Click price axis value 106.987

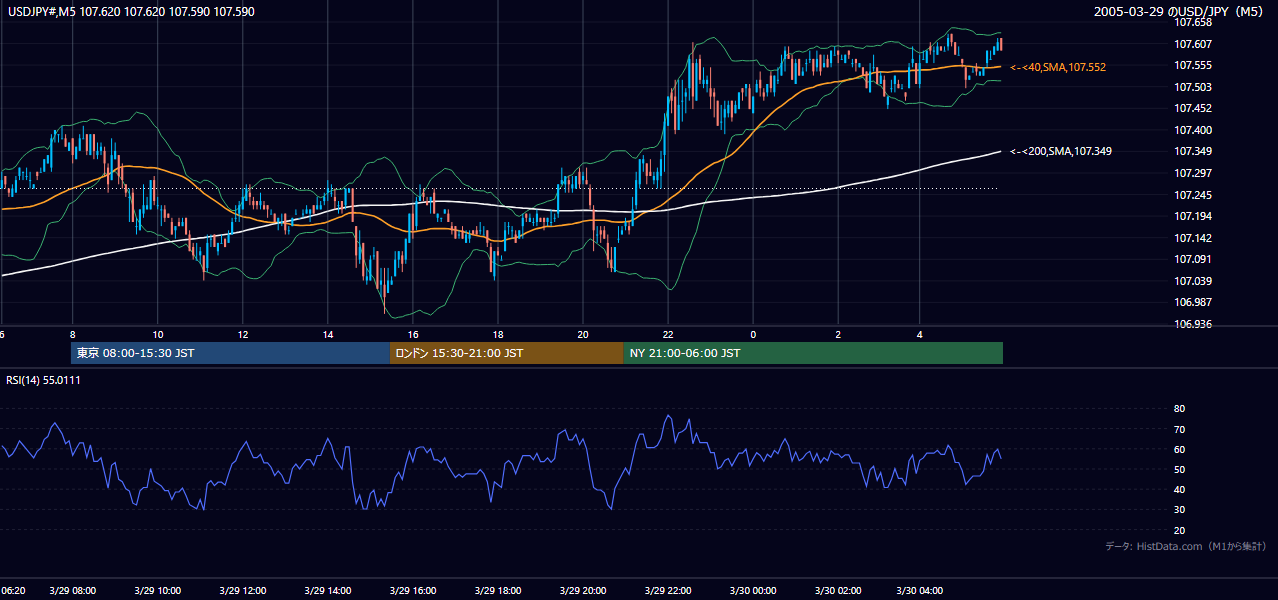1195,302
